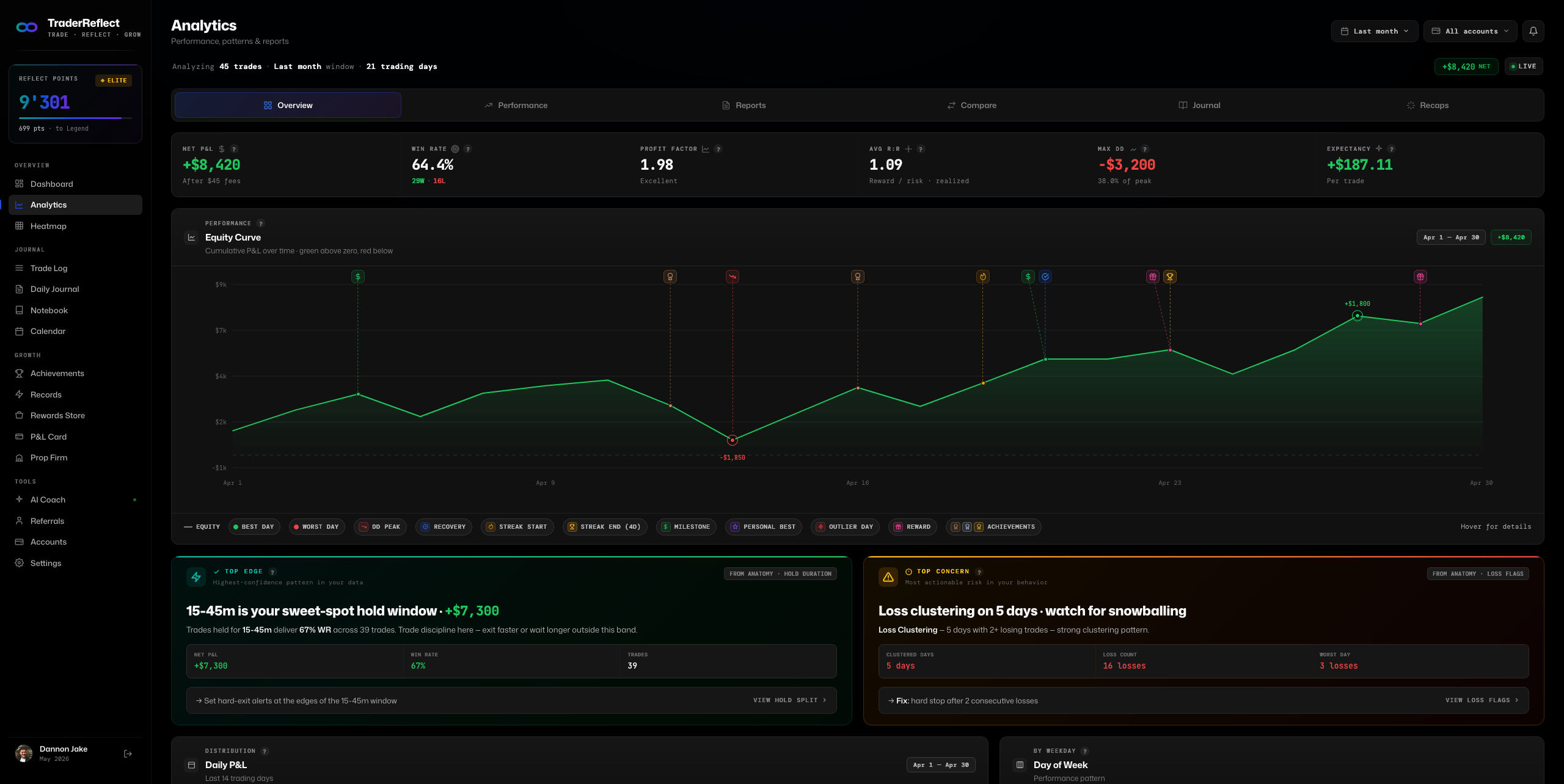Screen dimensions: 1564x784
Task: Click the Equity Curve chart icon
Action: [x=191, y=238]
